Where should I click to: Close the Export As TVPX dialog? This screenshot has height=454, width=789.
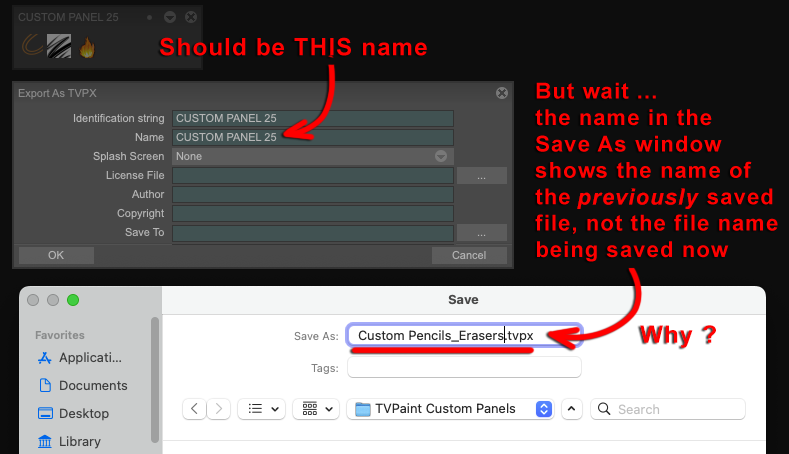click(502, 93)
